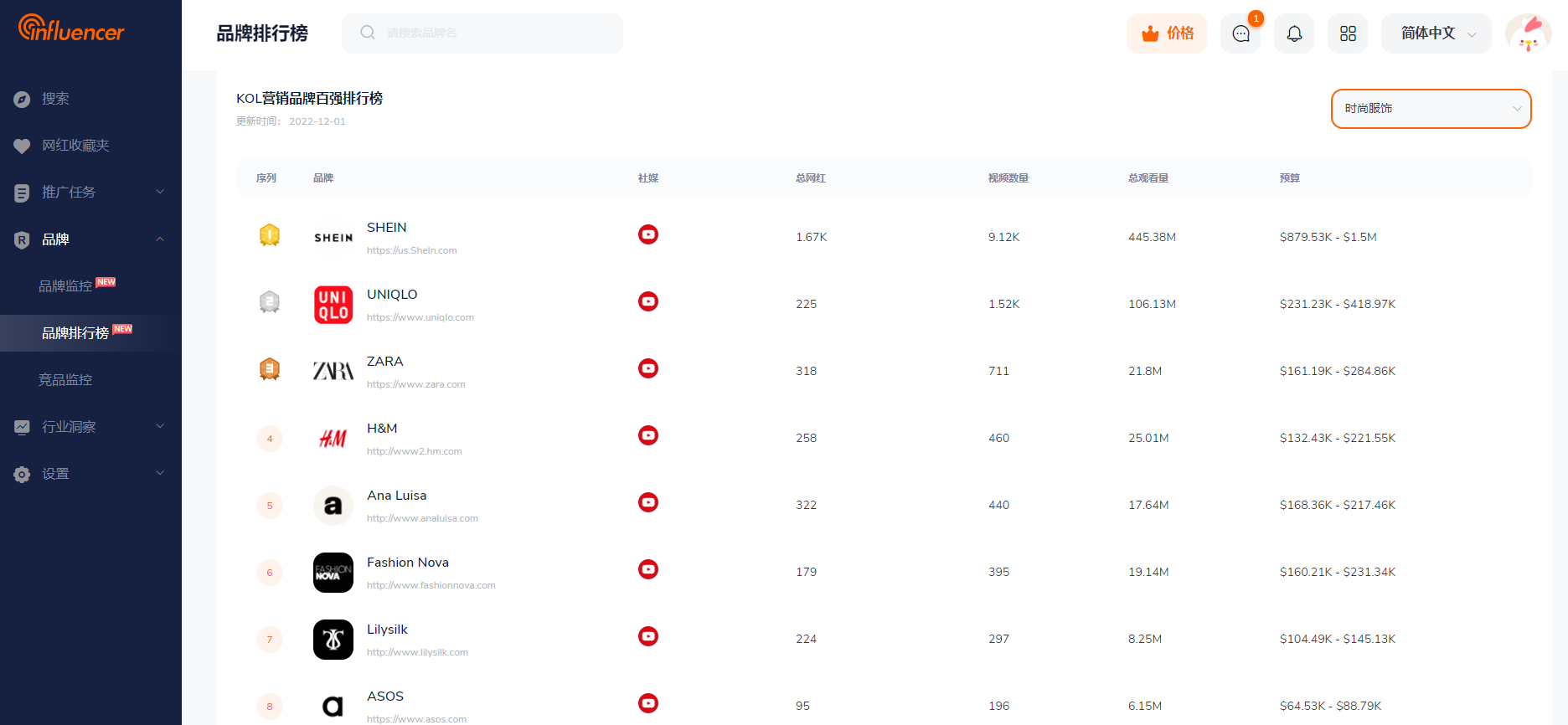Screen dimensions: 1568x725
Task: Open the 简体中文 language dropdown
Action: [x=1436, y=33]
